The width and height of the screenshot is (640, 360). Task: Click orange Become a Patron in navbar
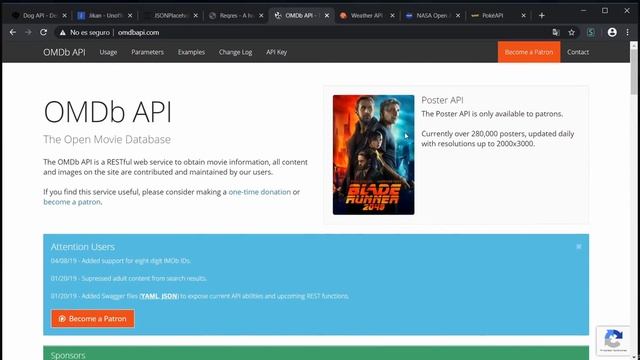click(529, 52)
